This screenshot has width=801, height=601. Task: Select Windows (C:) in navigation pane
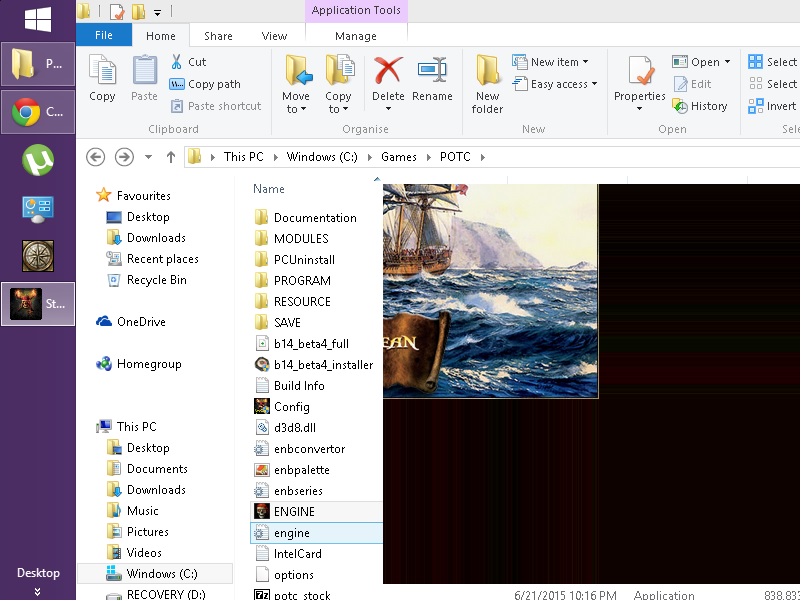[155, 573]
